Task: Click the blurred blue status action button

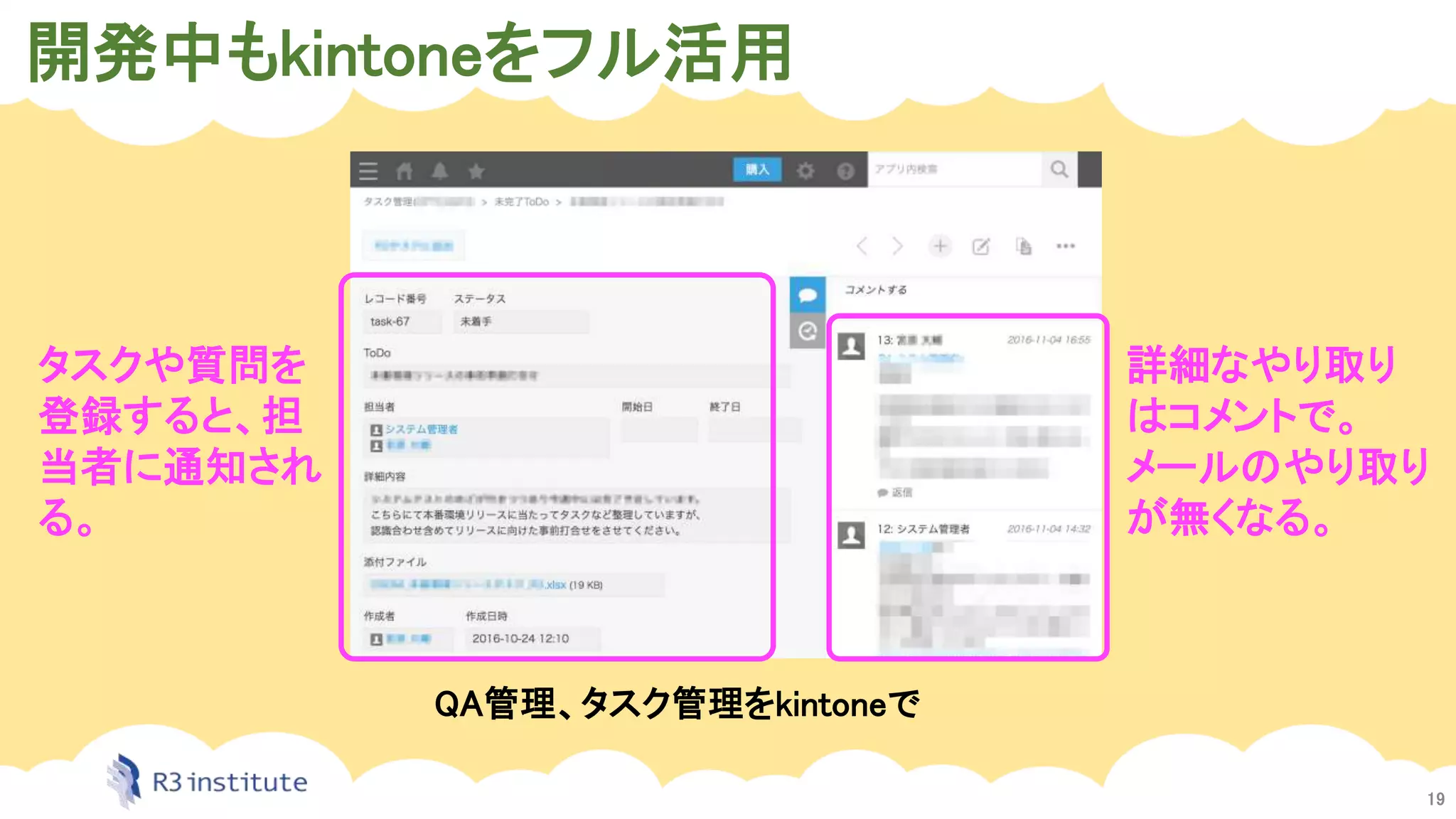Action: 414,246
